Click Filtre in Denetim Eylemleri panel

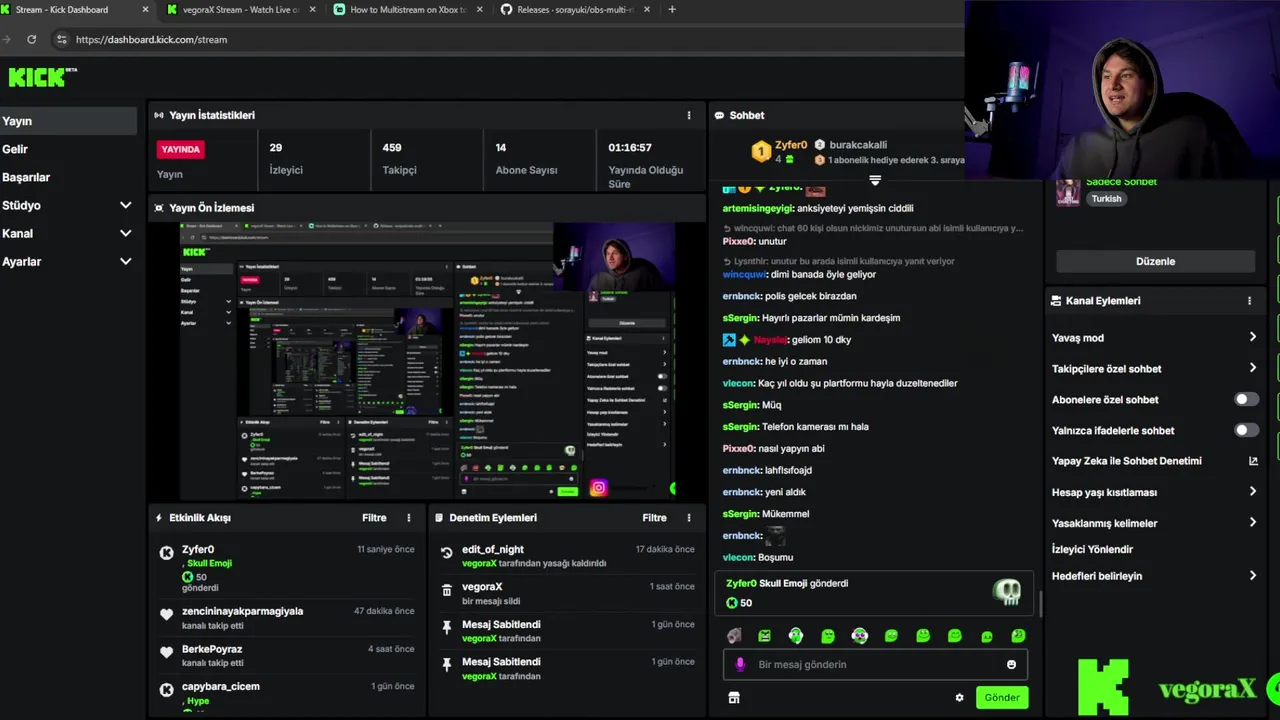pyautogui.click(x=654, y=518)
